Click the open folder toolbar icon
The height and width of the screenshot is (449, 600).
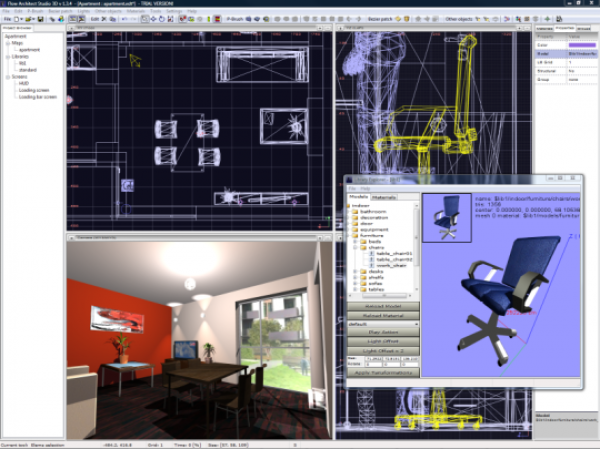click(28, 19)
